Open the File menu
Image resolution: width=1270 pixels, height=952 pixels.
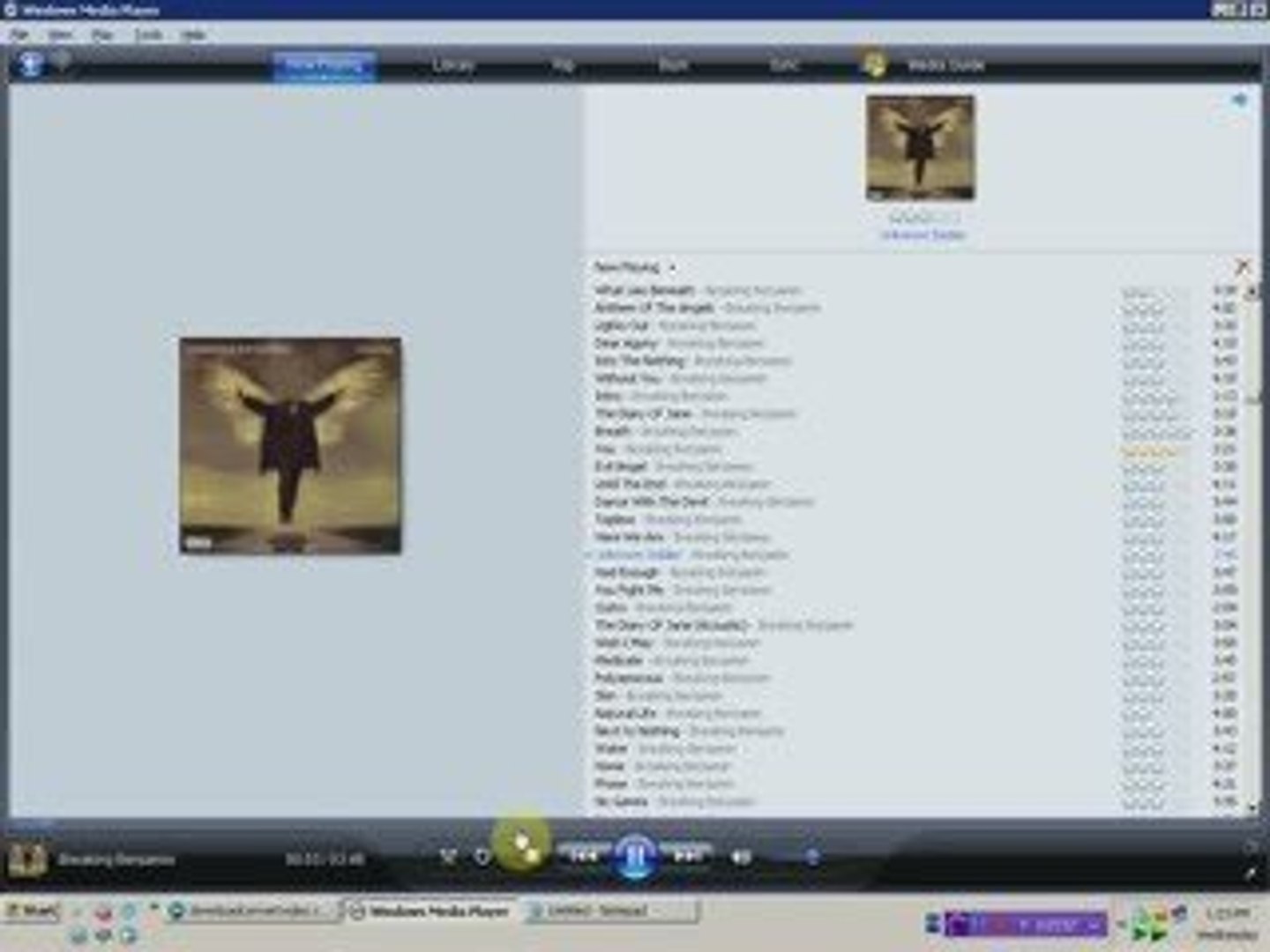(19, 35)
